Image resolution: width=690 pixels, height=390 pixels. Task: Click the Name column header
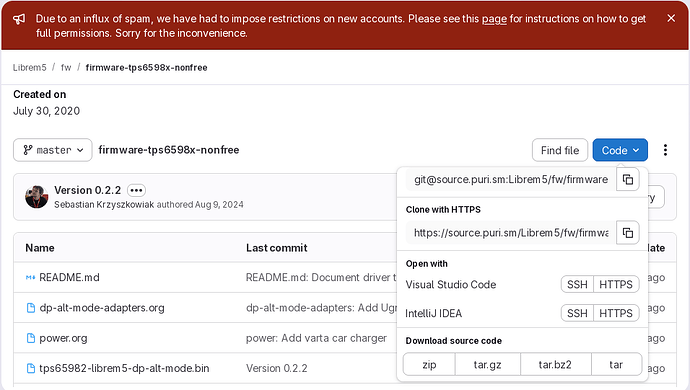coord(40,248)
